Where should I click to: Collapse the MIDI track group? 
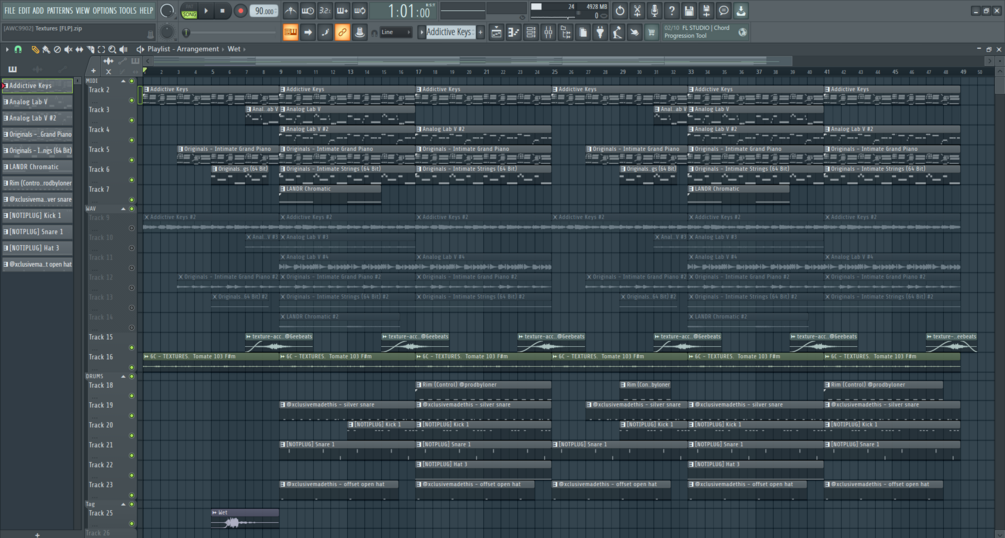pos(124,81)
